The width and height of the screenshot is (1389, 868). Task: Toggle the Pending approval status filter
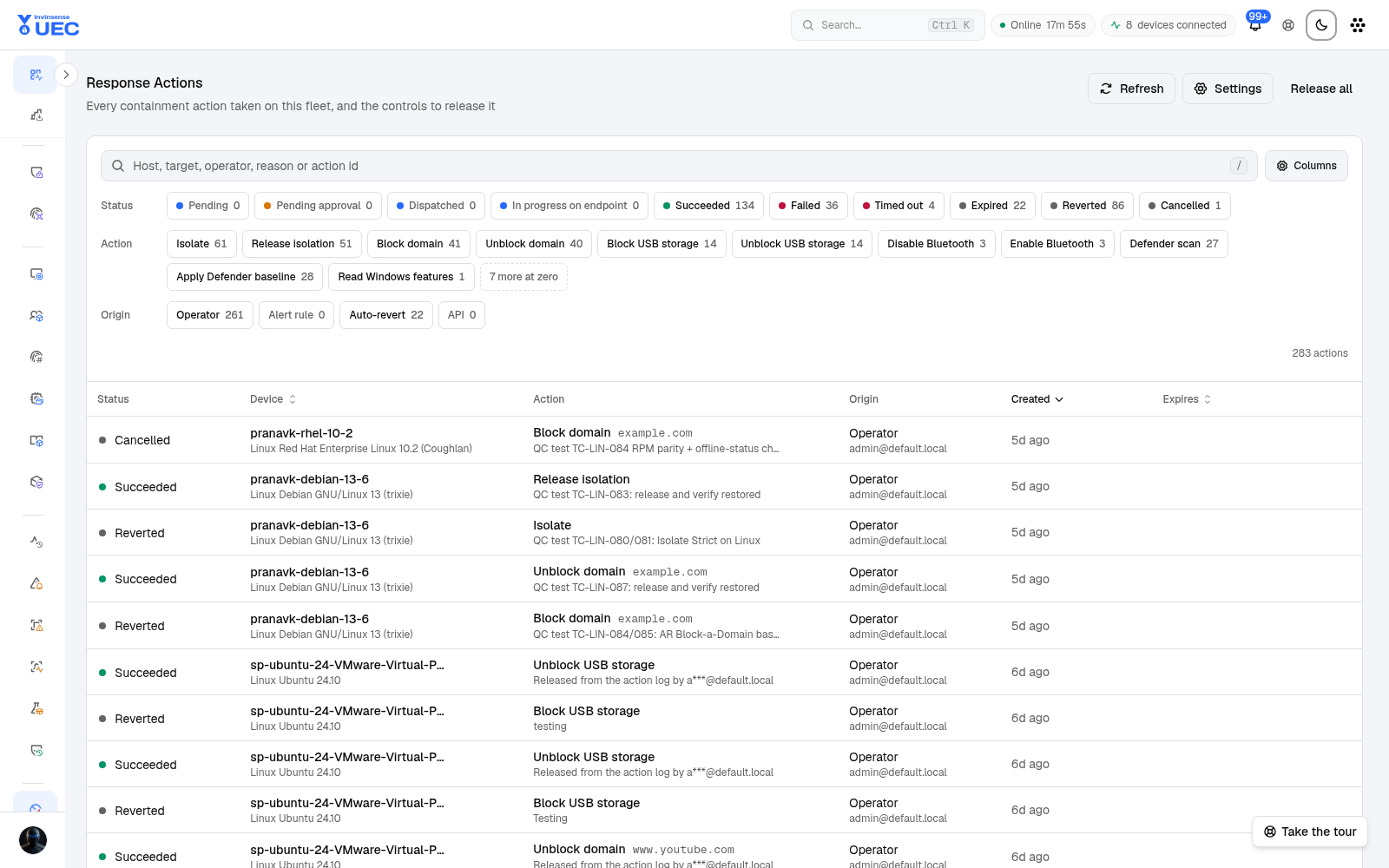point(318,206)
